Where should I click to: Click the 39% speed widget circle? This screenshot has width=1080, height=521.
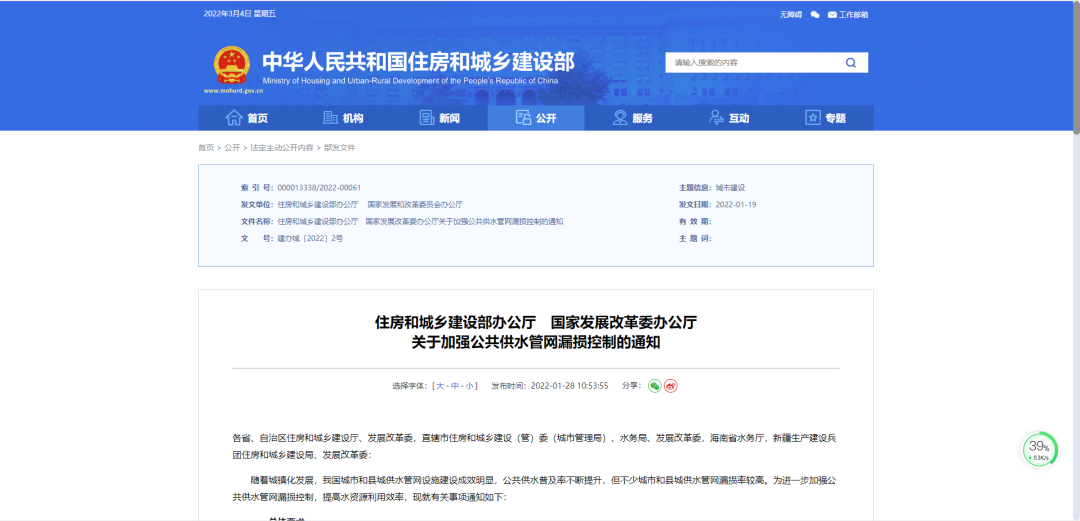click(x=1039, y=450)
